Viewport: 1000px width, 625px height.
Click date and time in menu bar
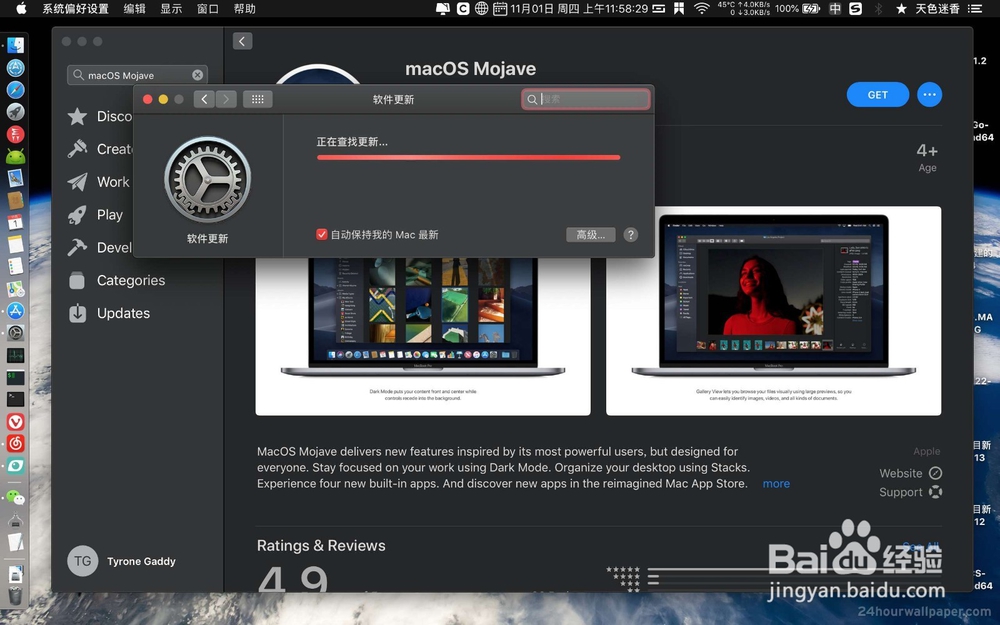pos(578,8)
